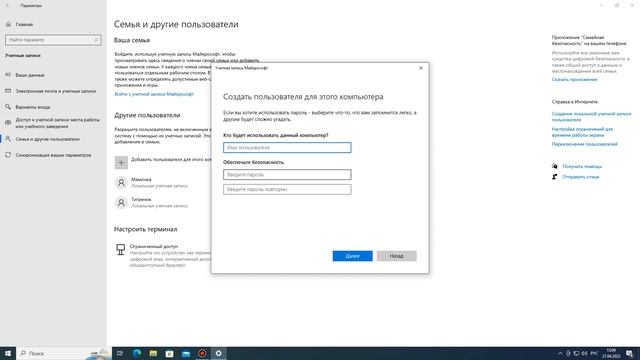The height and width of the screenshot is (360, 640).
Task: Open Task View on taskbar
Action: 120,353
